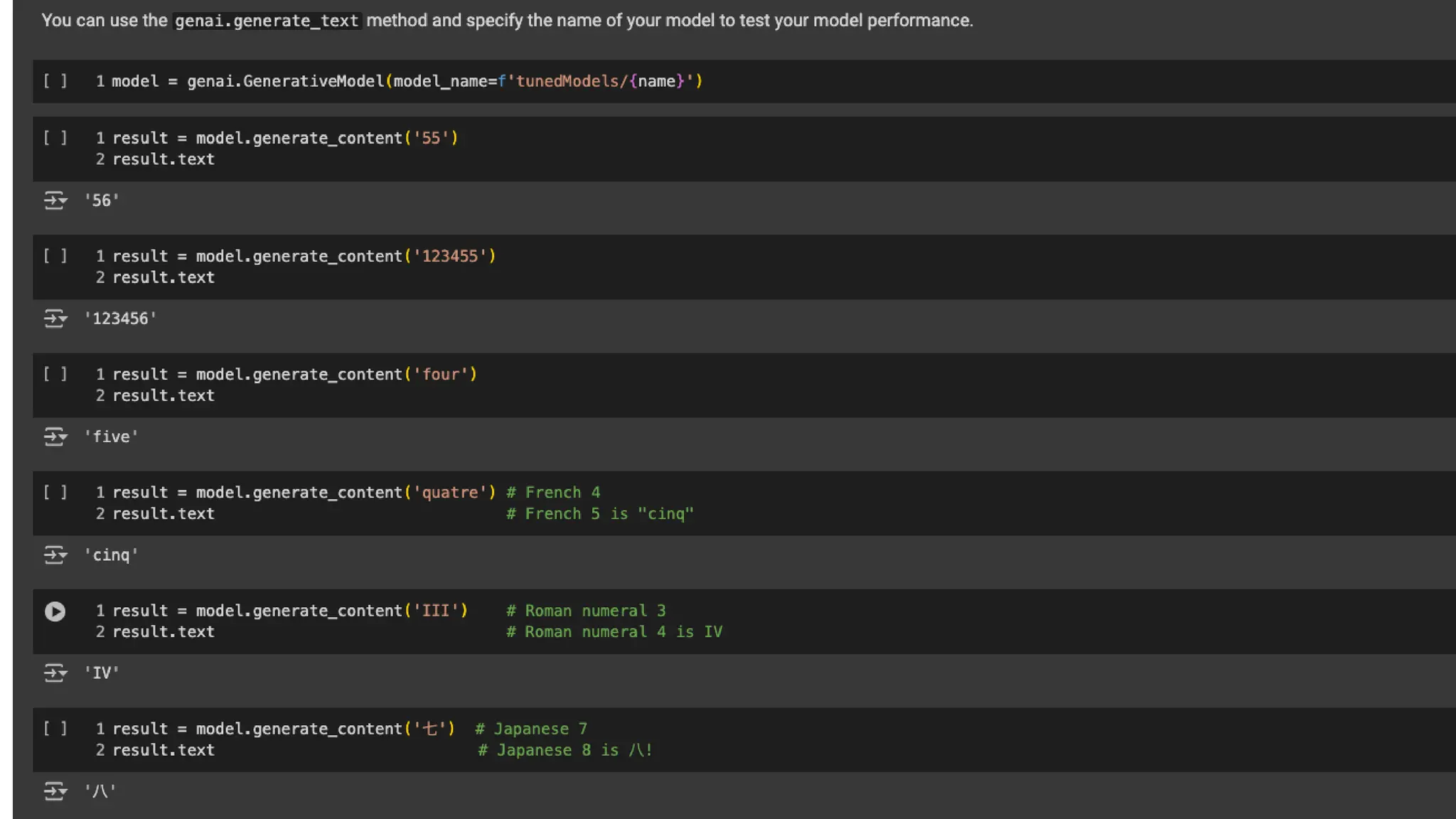Click the genai.generate_text inline code text
The image size is (1456, 819).
267,21
